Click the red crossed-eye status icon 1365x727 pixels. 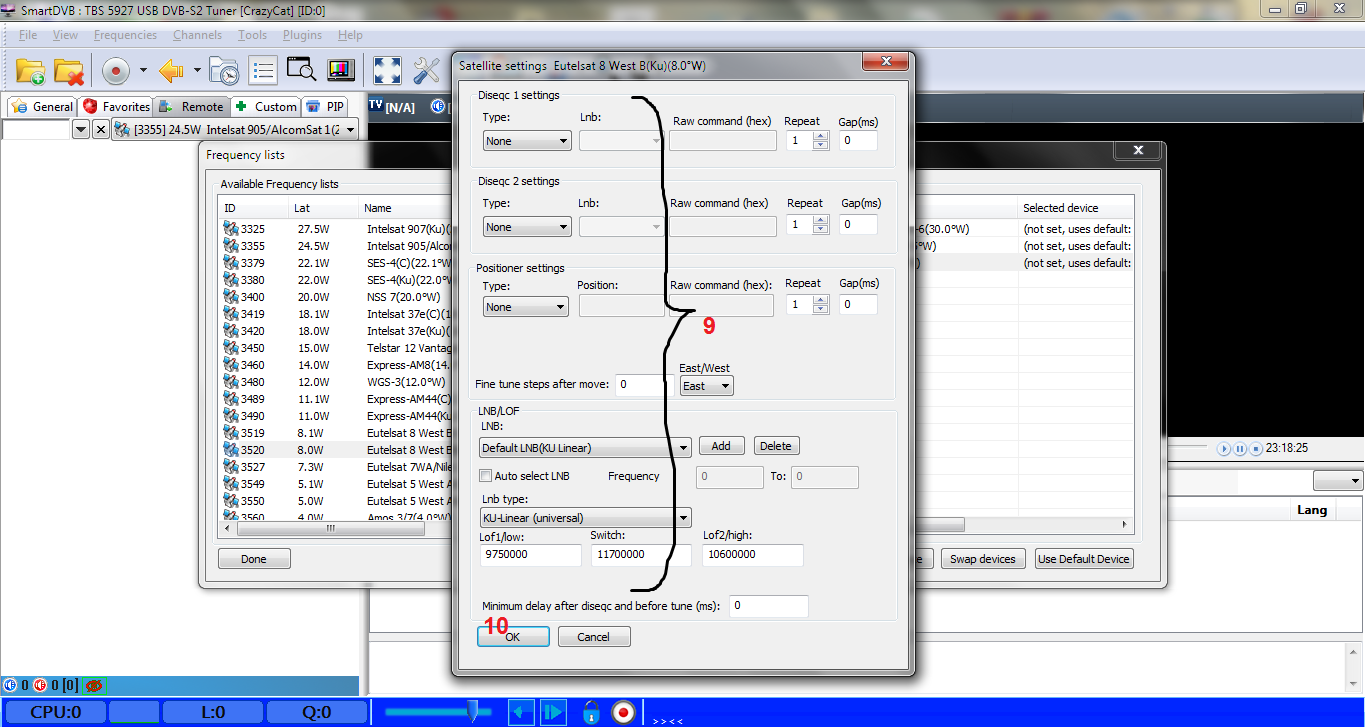pos(95,686)
